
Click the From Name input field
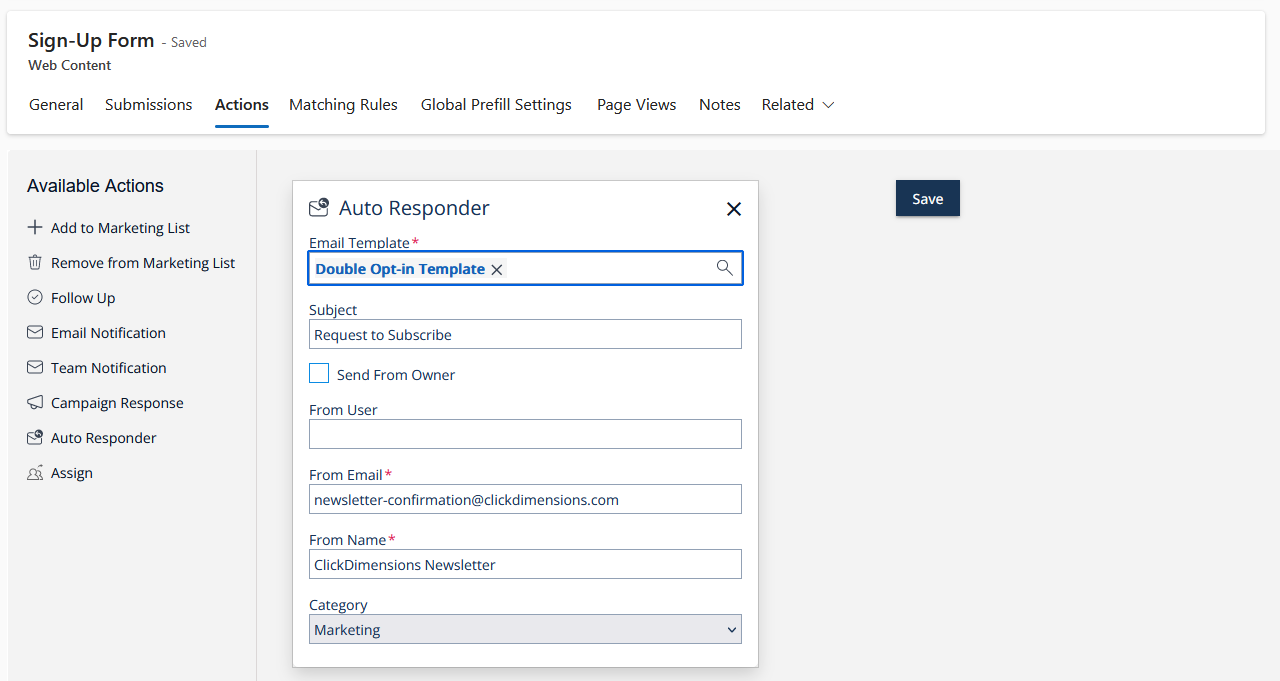point(525,564)
